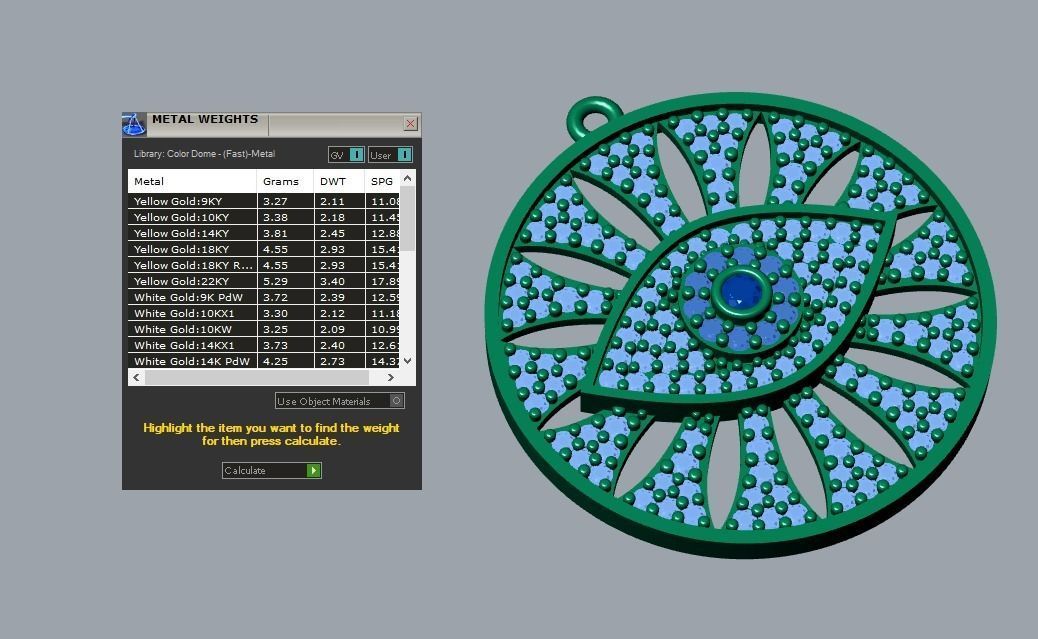Click the 3.27 grams value
Screen dimensions: 1038x639
tap(275, 201)
